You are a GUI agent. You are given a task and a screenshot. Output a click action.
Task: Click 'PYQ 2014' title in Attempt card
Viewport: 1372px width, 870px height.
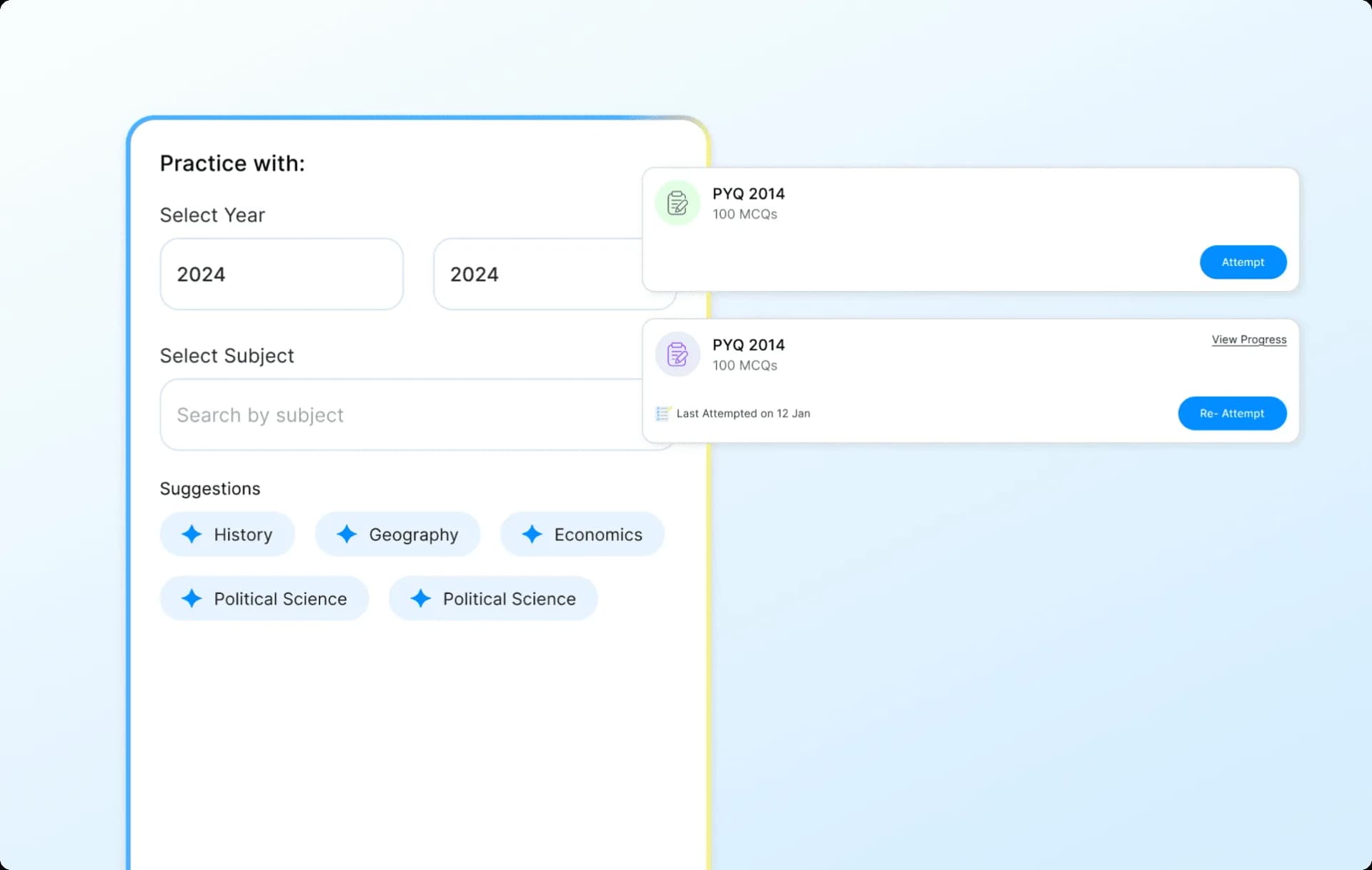(x=748, y=194)
